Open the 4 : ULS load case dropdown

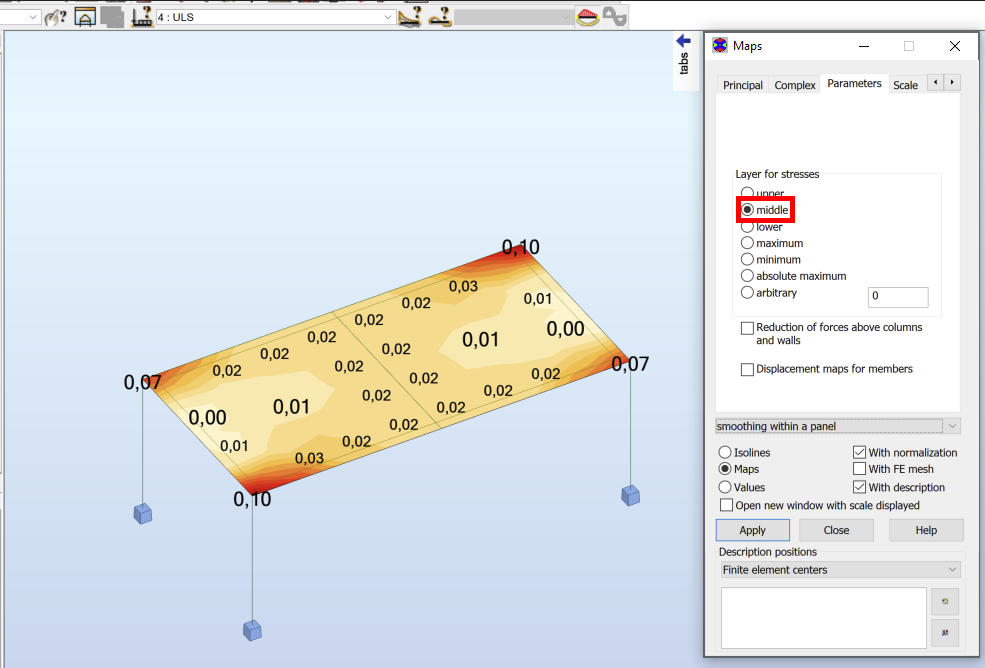[x=390, y=16]
